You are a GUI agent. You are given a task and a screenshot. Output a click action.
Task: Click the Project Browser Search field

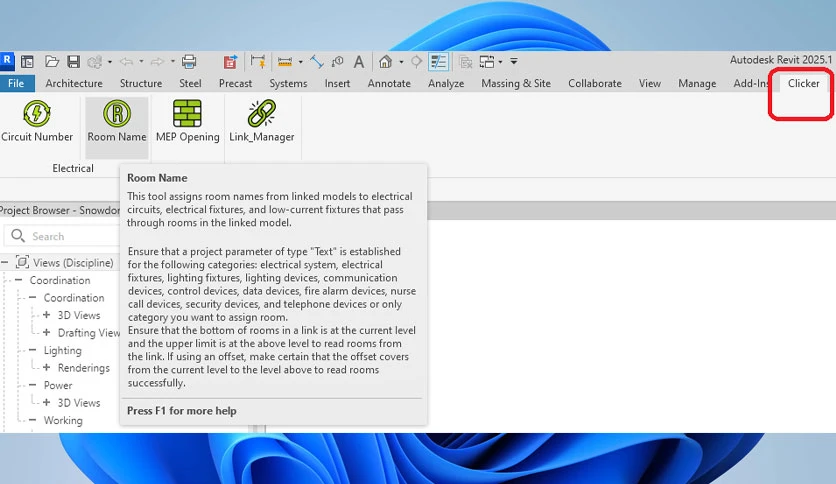coord(61,236)
